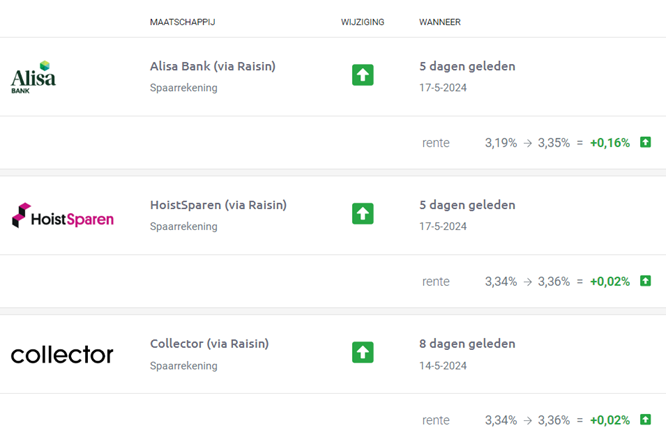Click the HoistSparen logo
Screen dimensions: 666x437
[63, 215]
